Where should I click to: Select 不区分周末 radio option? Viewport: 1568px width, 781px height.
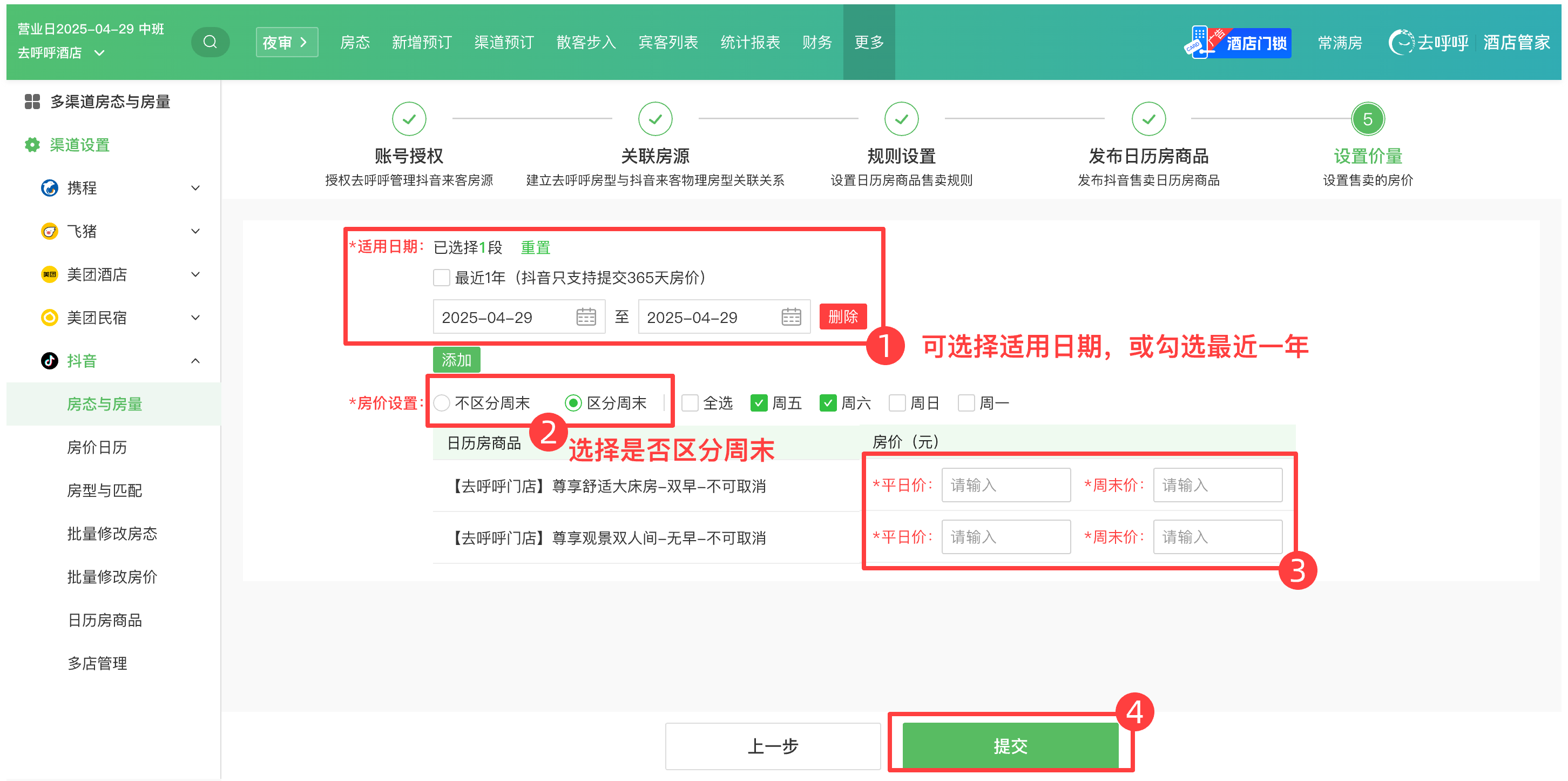coord(442,403)
